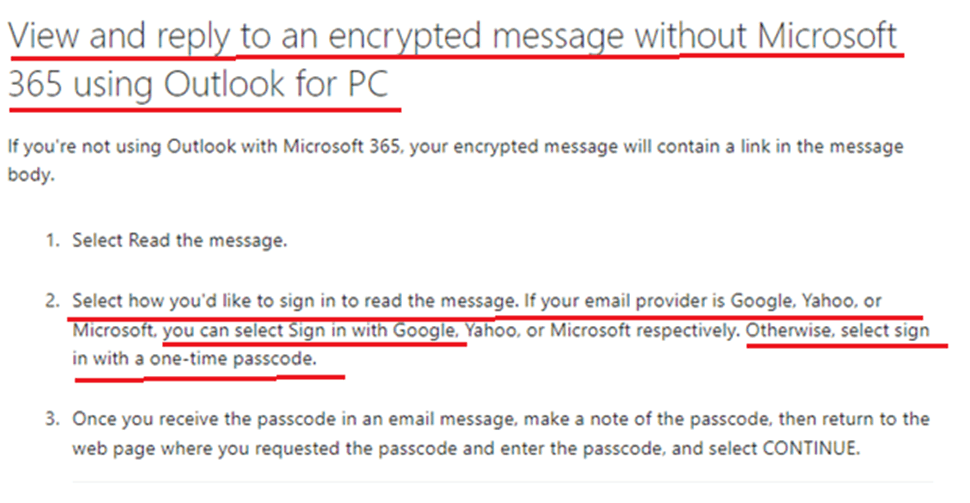The image size is (970, 503).
Task: Click heading line '365 using Outlook for PC'
Action: [x=198, y=84]
